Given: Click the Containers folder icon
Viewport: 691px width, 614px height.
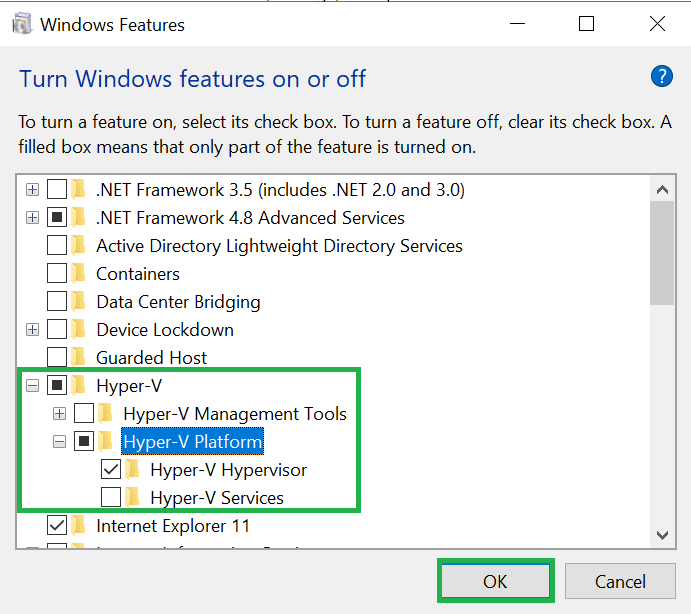Looking at the screenshot, I should [x=80, y=274].
